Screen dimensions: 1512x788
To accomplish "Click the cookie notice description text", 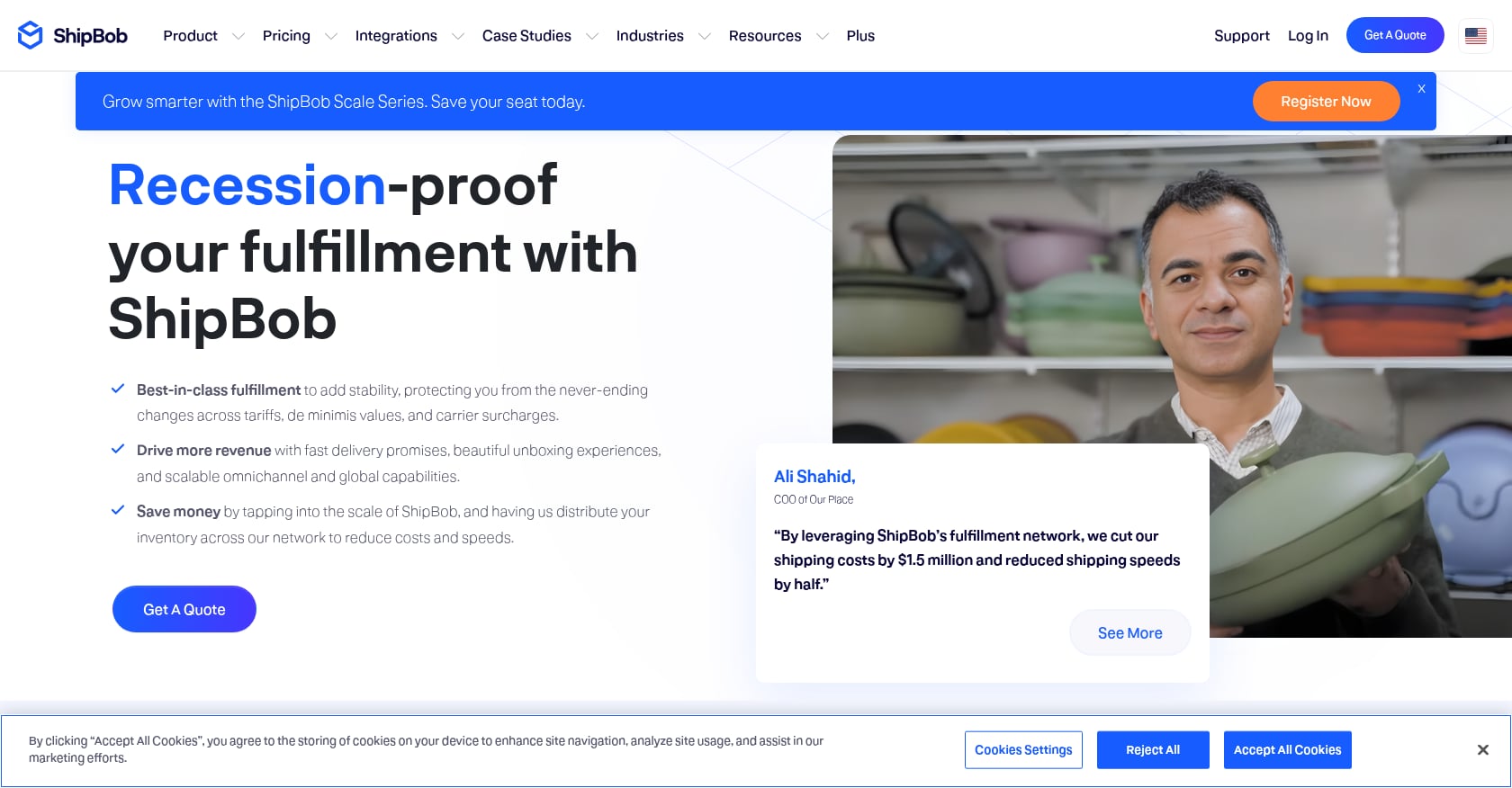I will (x=426, y=749).
